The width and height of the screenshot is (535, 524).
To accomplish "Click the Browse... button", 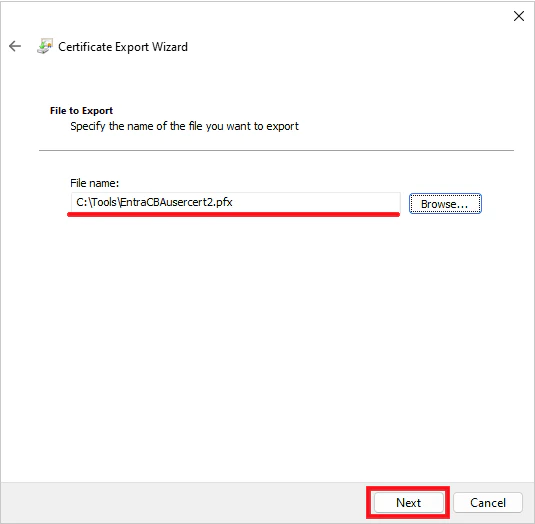I will pyautogui.click(x=445, y=204).
